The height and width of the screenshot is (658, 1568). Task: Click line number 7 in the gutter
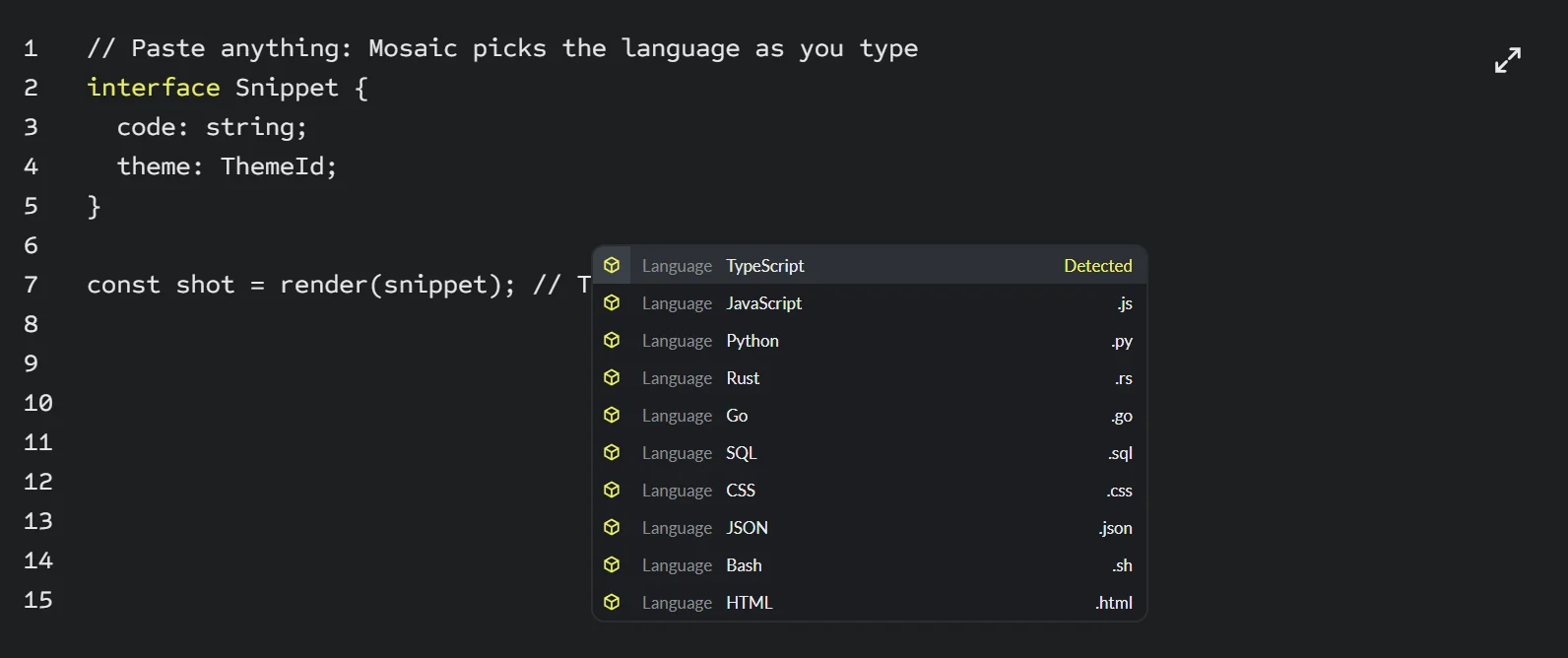[31, 285]
